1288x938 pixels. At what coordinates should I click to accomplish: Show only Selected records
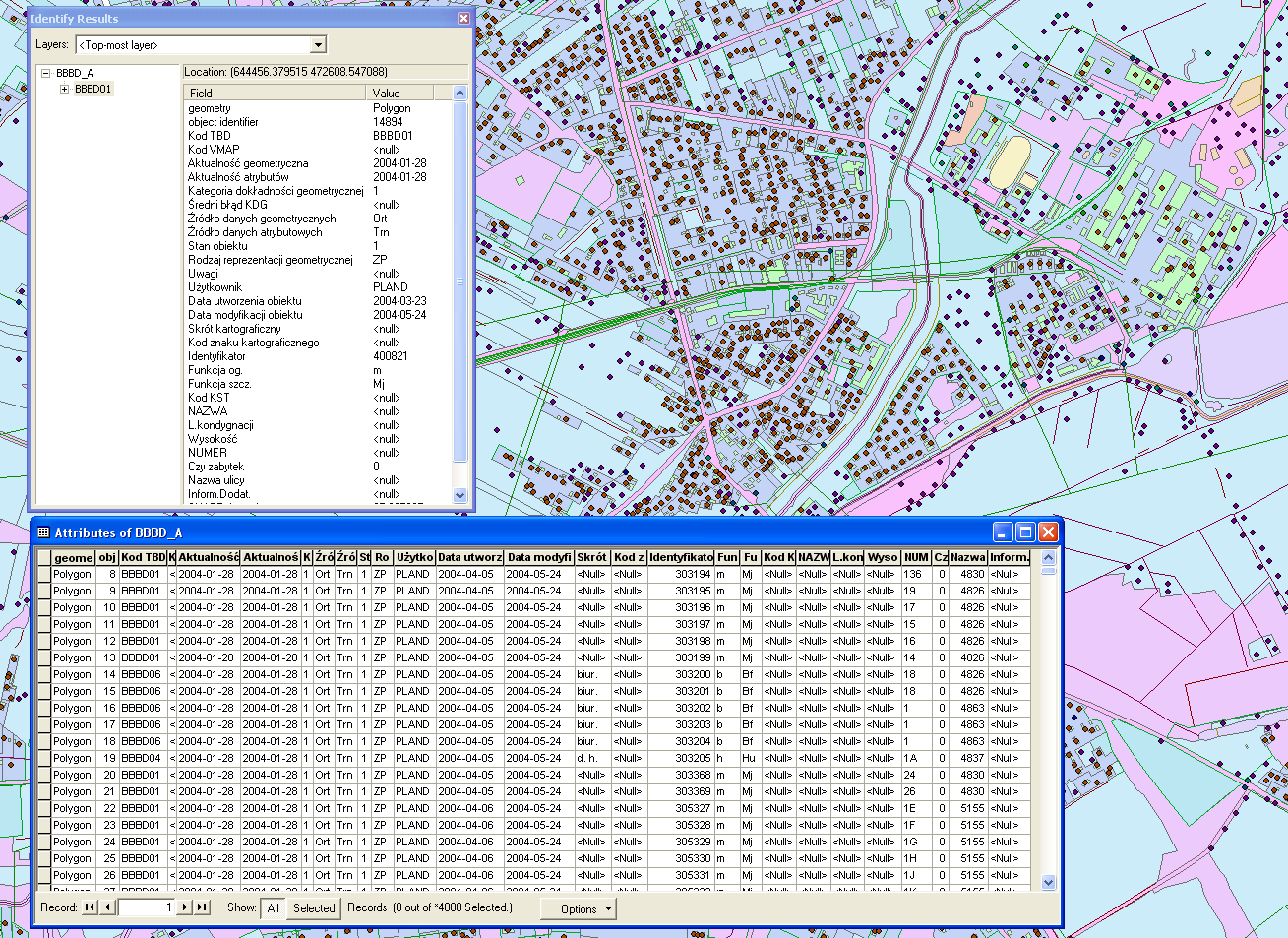314,908
